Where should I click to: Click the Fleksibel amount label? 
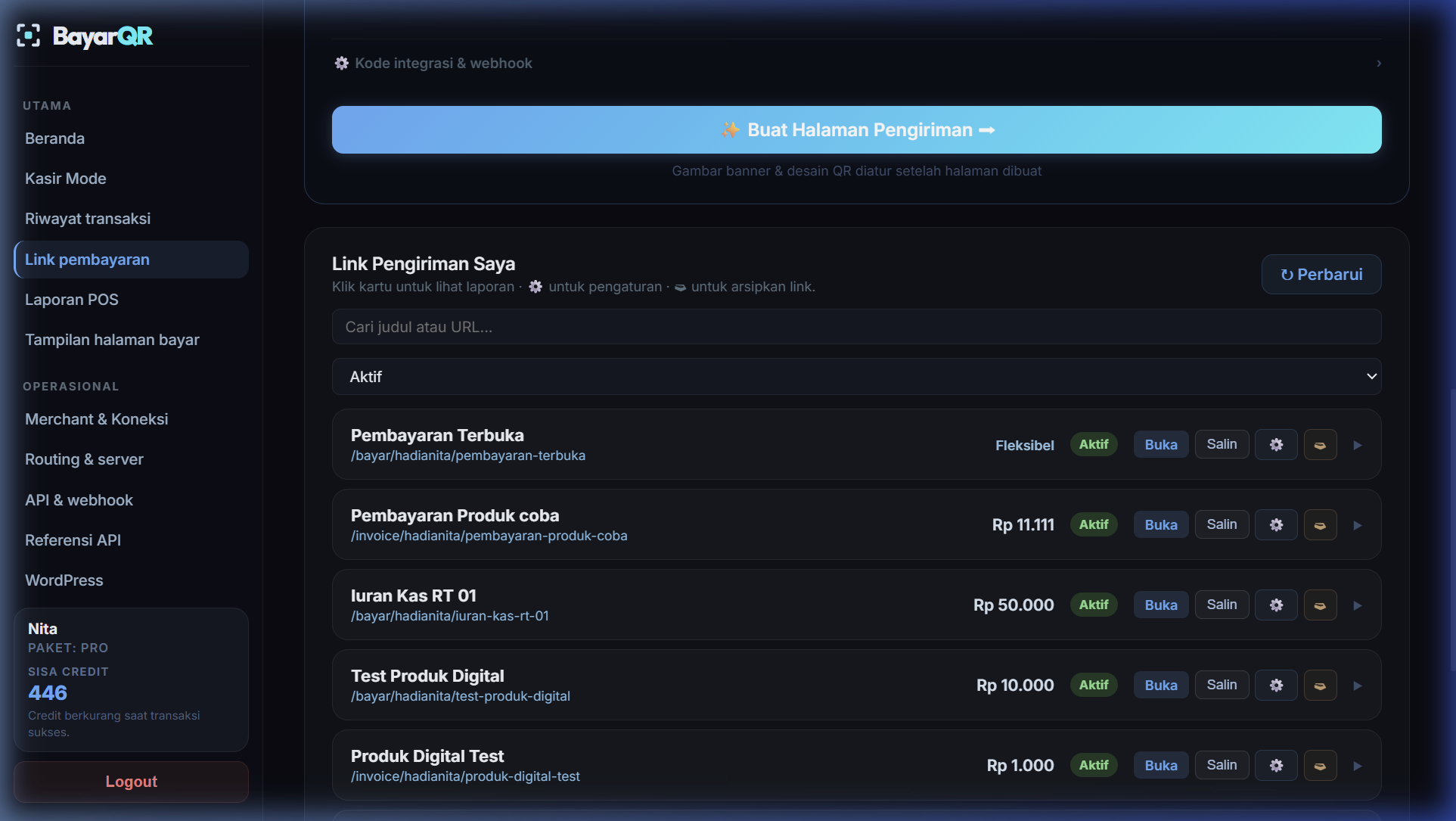1025,446
